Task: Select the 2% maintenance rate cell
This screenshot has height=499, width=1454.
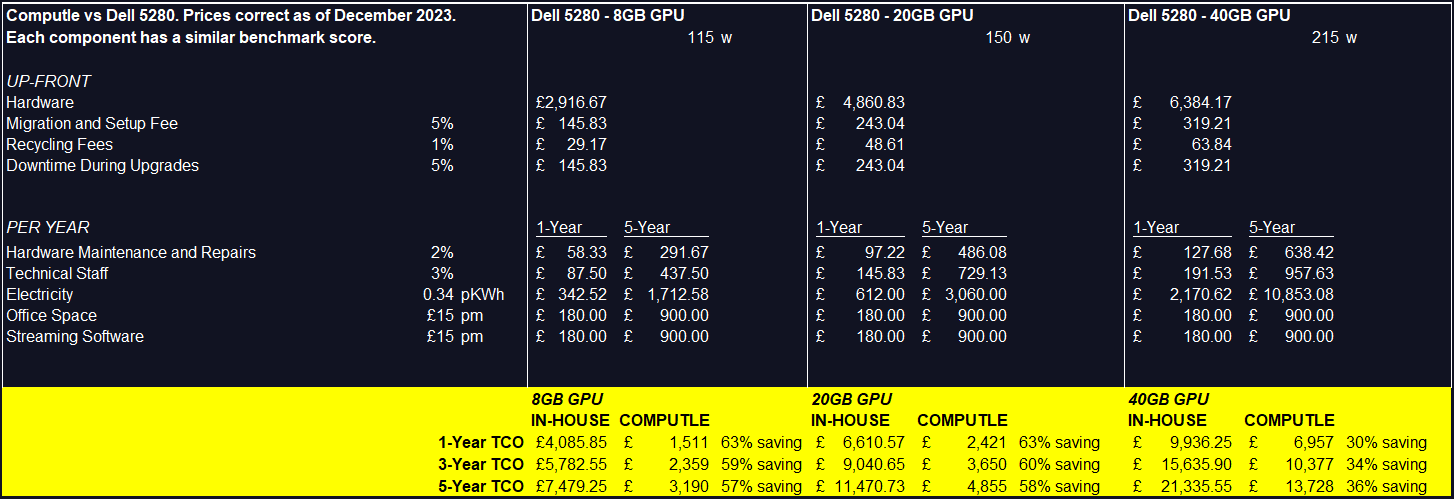Action: click(x=442, y=252)
